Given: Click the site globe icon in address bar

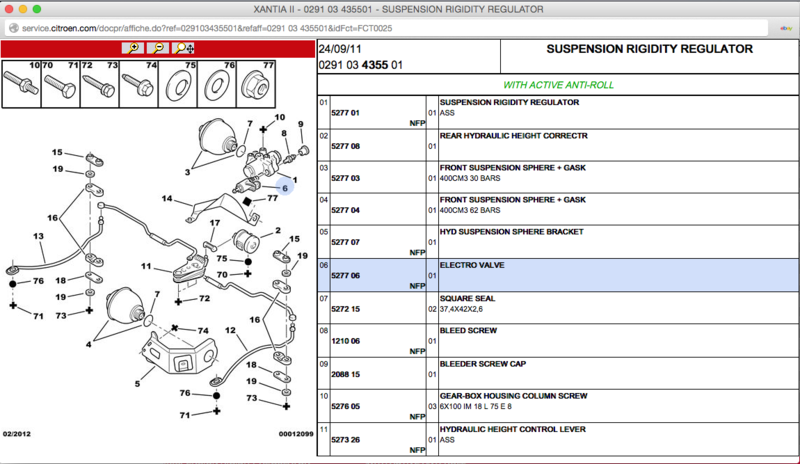Looking at the screenshot, I should click(x=14, y=29).
